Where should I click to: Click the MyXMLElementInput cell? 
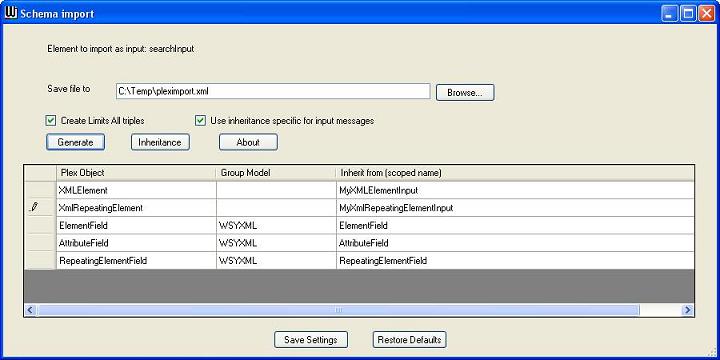click(515, 190)
